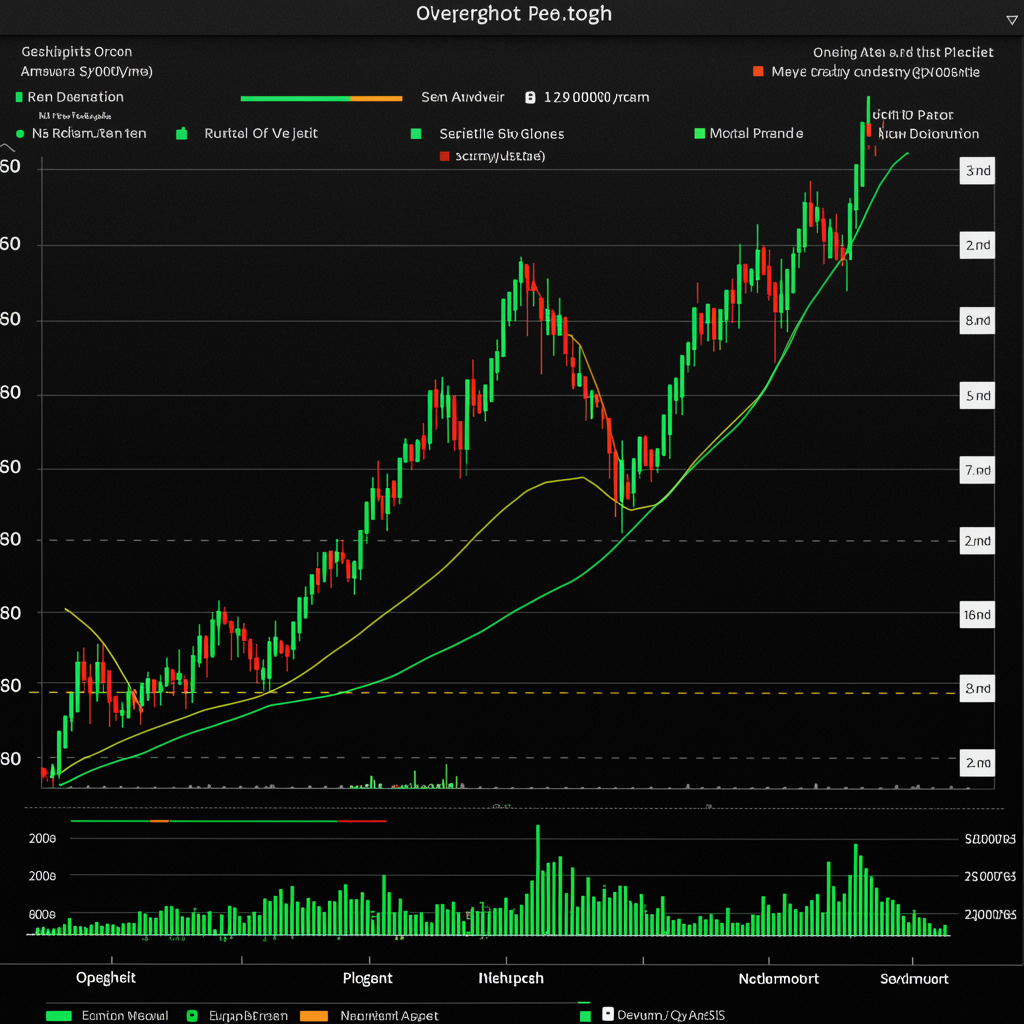This screenshot has height=1024, width=1024.
Task: Click the '7.nd' price level tag
Action: [x=977, y=470]
